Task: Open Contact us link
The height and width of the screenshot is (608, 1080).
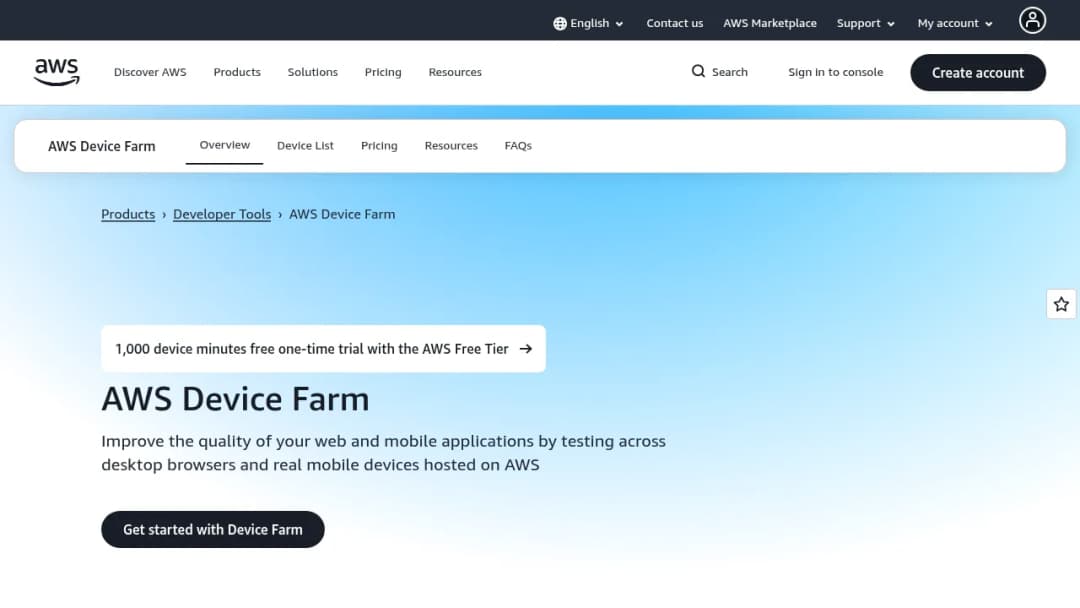Action: click(674, 23)
